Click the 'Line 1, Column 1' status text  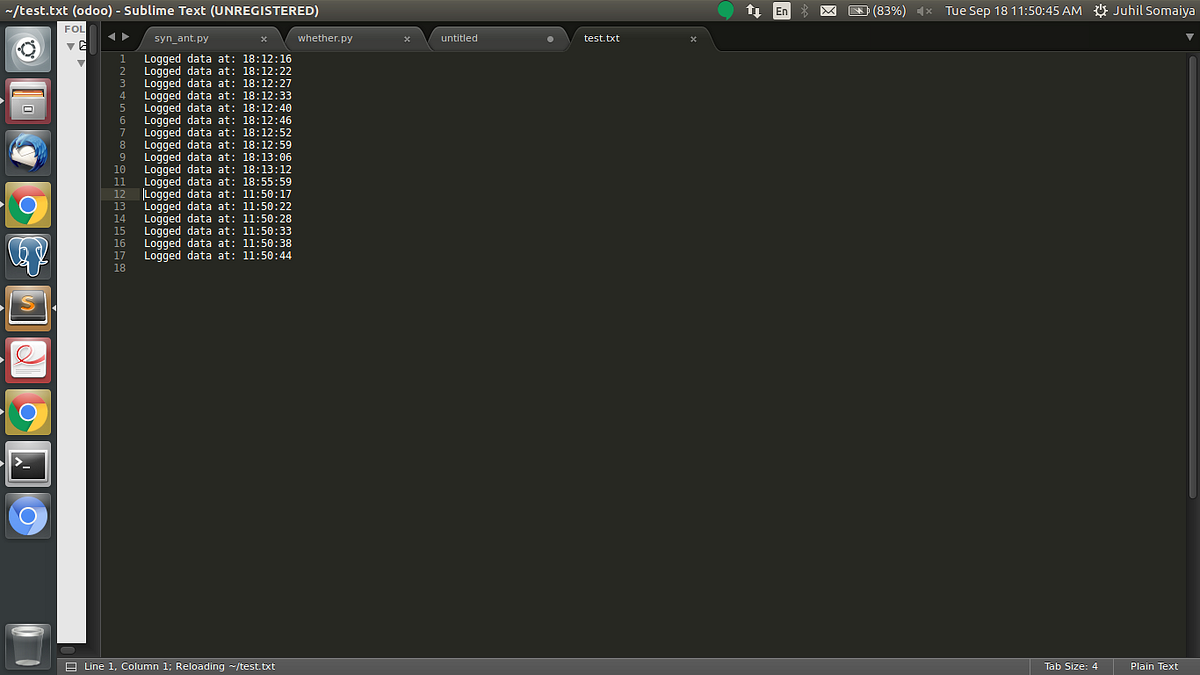(x=129, y=666)
